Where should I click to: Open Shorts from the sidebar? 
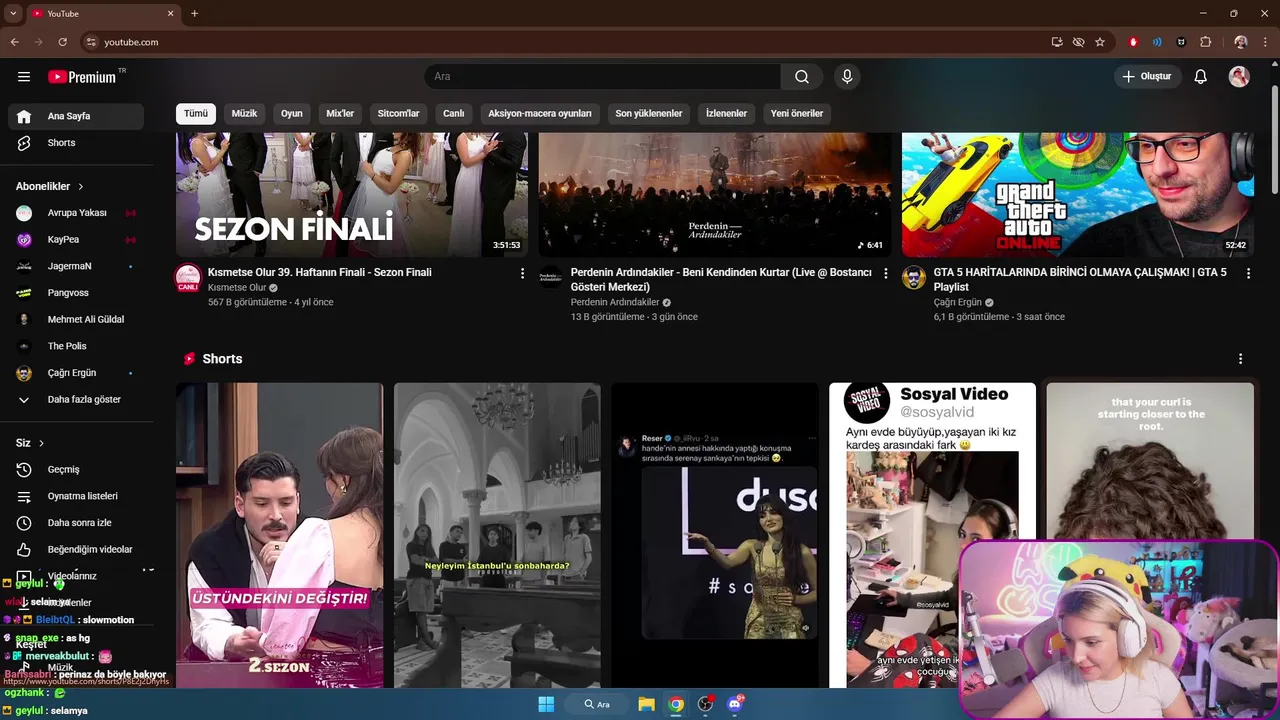[76, 143]
